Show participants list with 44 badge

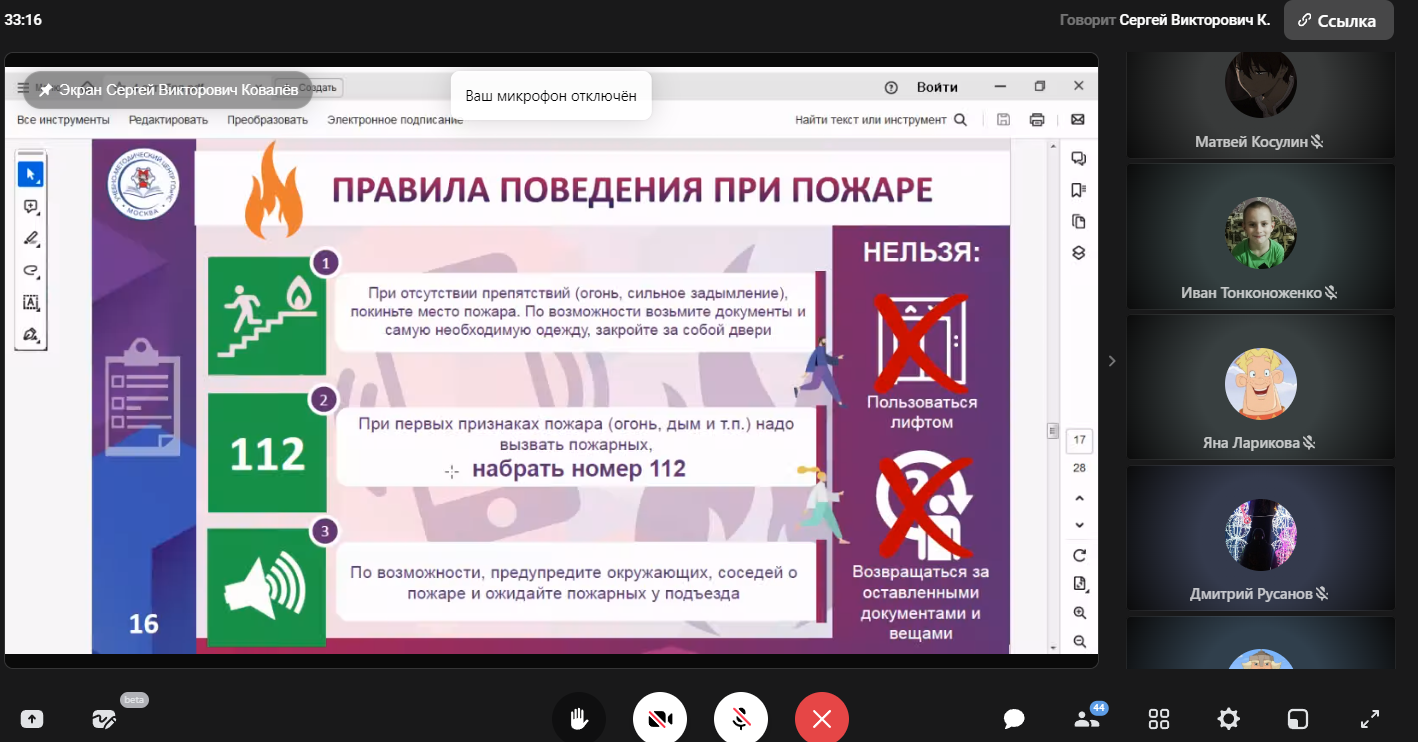1087,718
